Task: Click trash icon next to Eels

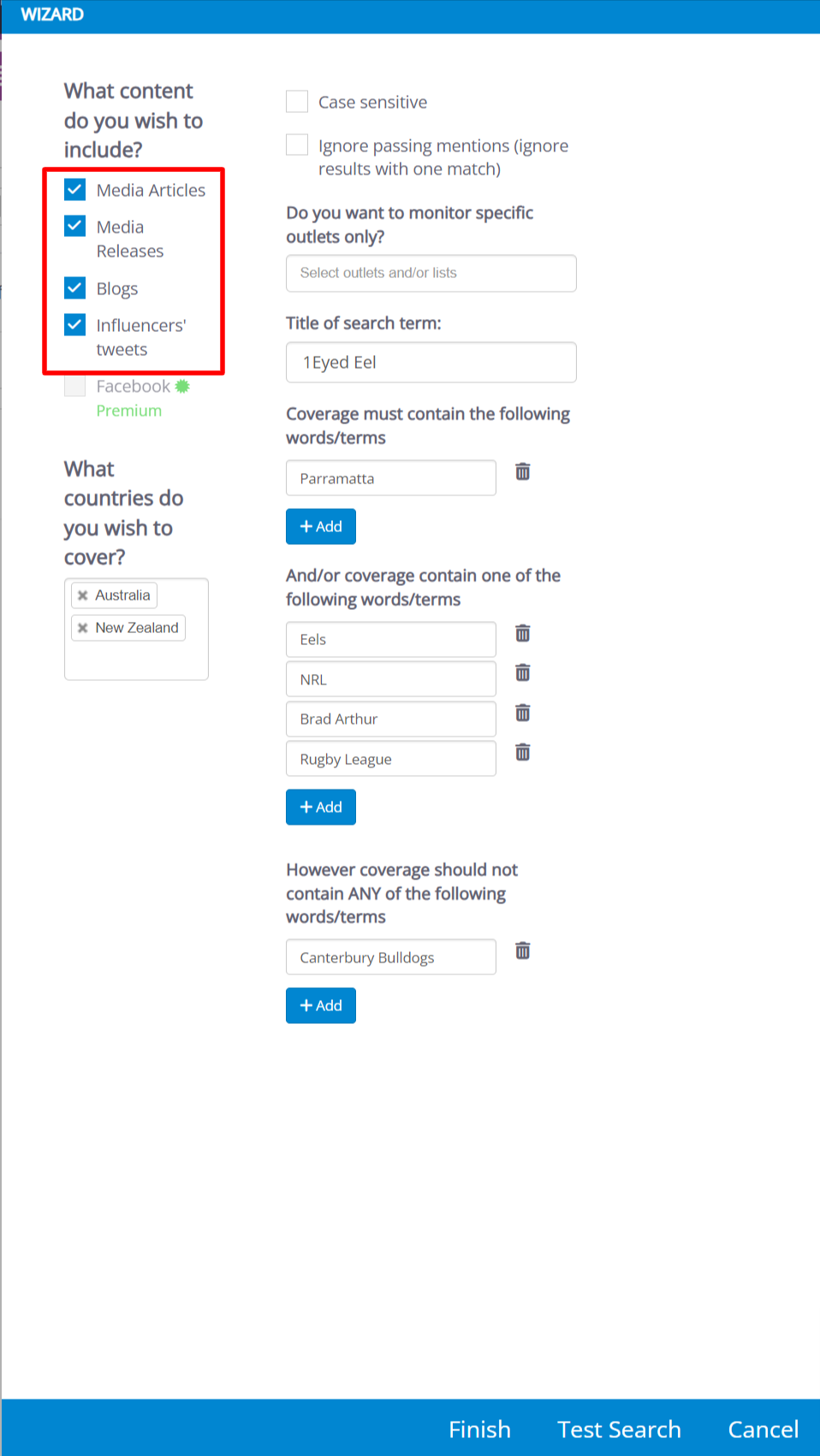Action: pyautogui.click(x=522, y=633)
